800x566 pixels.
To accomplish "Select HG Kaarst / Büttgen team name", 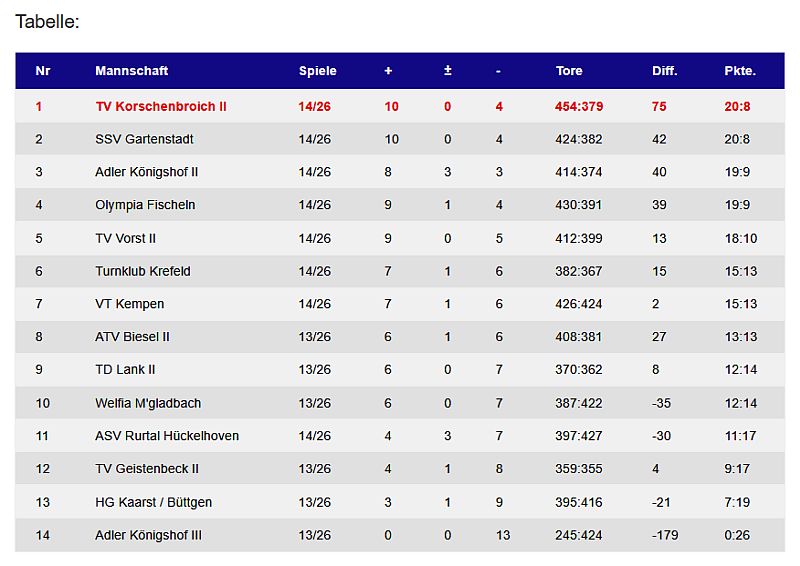I will (x=153, y=502).
